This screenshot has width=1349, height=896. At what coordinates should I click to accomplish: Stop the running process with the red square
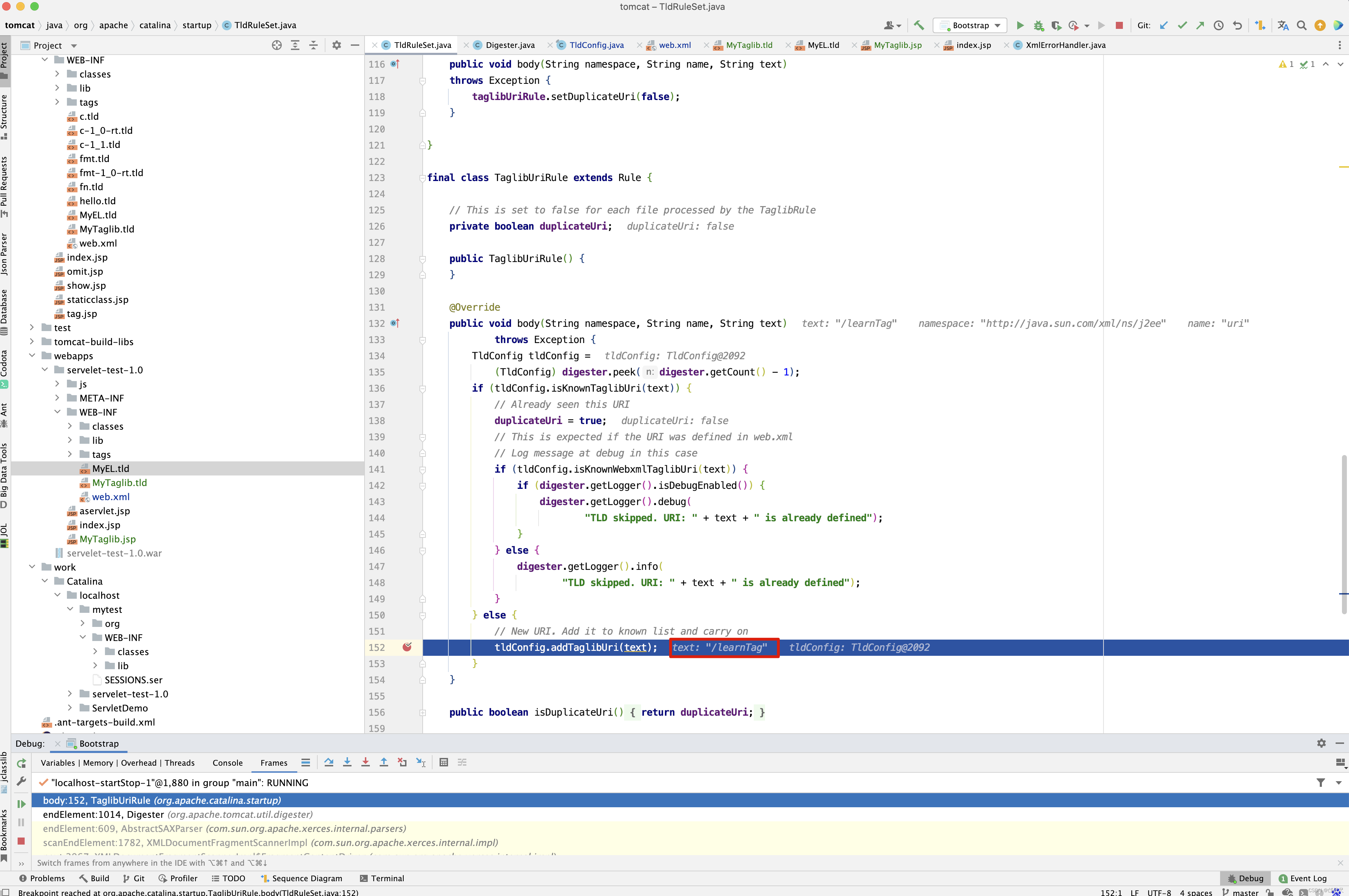(x=1119, y=25)
